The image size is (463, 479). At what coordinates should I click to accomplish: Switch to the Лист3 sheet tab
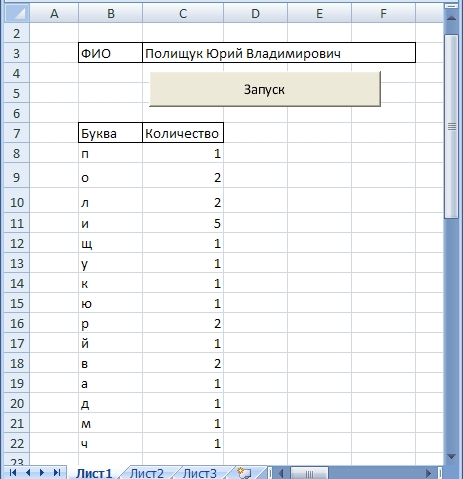[x=200, y=473]
